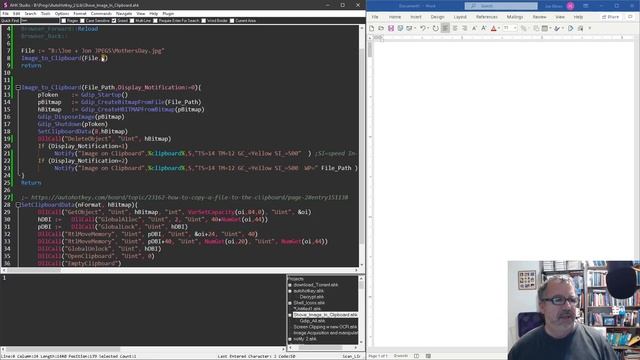The width and height of the screenshot is (640, 360).
Task: Enable Require Enter For Search checkbox
Action: (156, 20)
